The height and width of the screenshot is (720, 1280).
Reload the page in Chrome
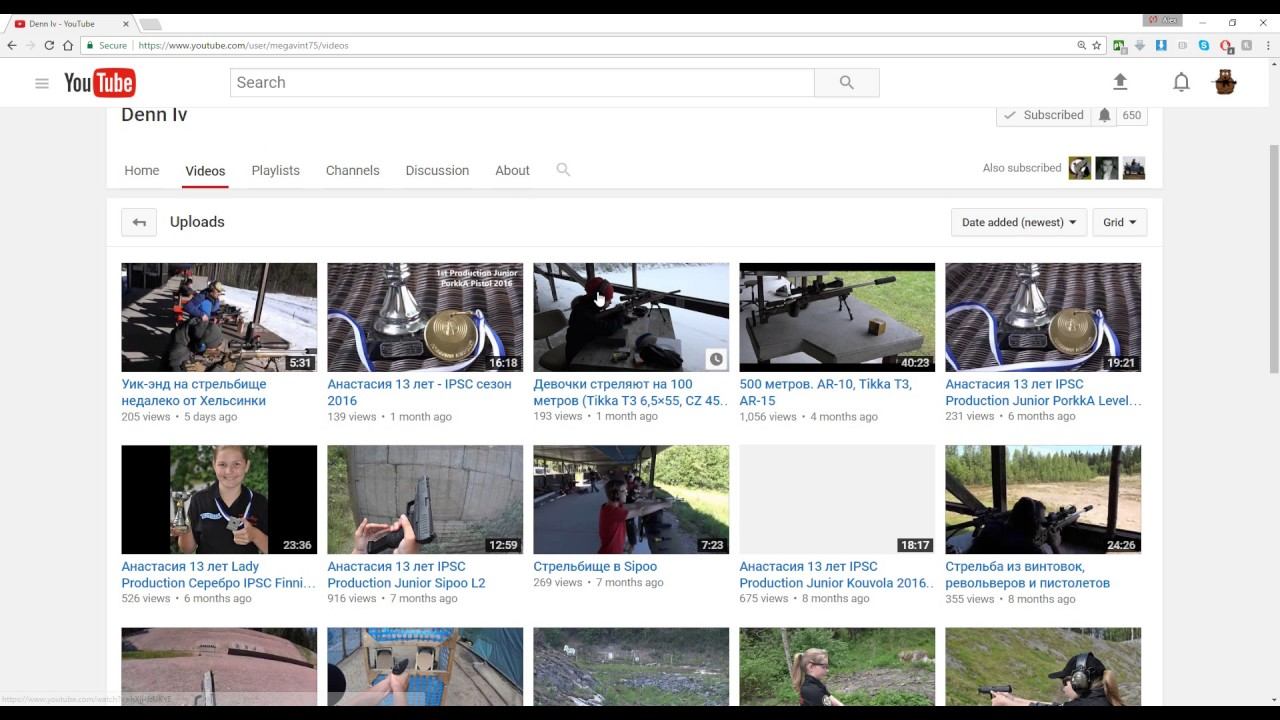(49, 45)
